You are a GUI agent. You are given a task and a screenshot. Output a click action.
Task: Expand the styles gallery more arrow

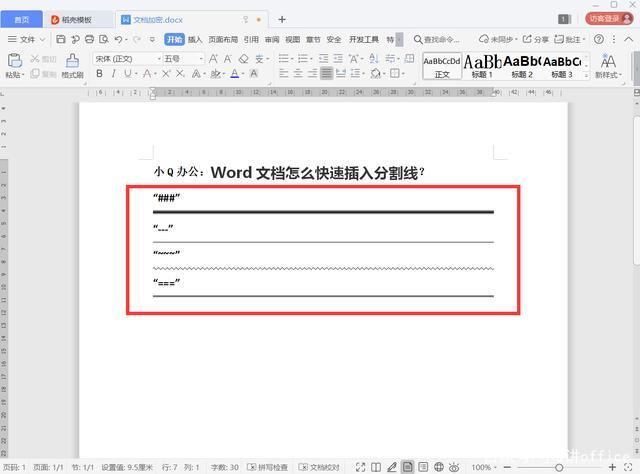(586, 75)
